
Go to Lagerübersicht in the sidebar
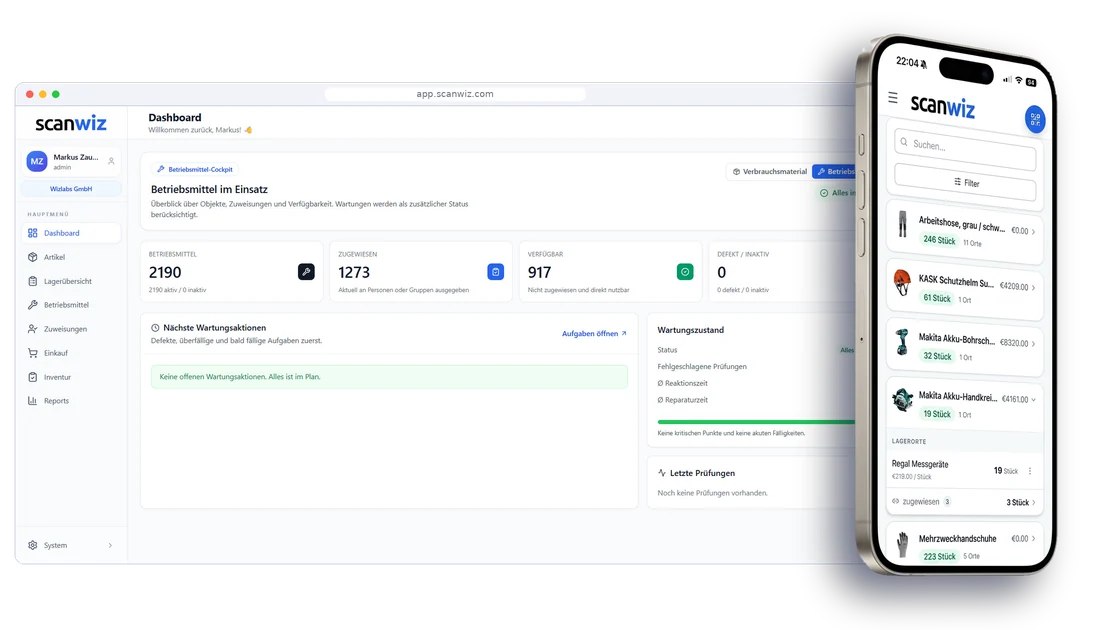click(70, 281)
